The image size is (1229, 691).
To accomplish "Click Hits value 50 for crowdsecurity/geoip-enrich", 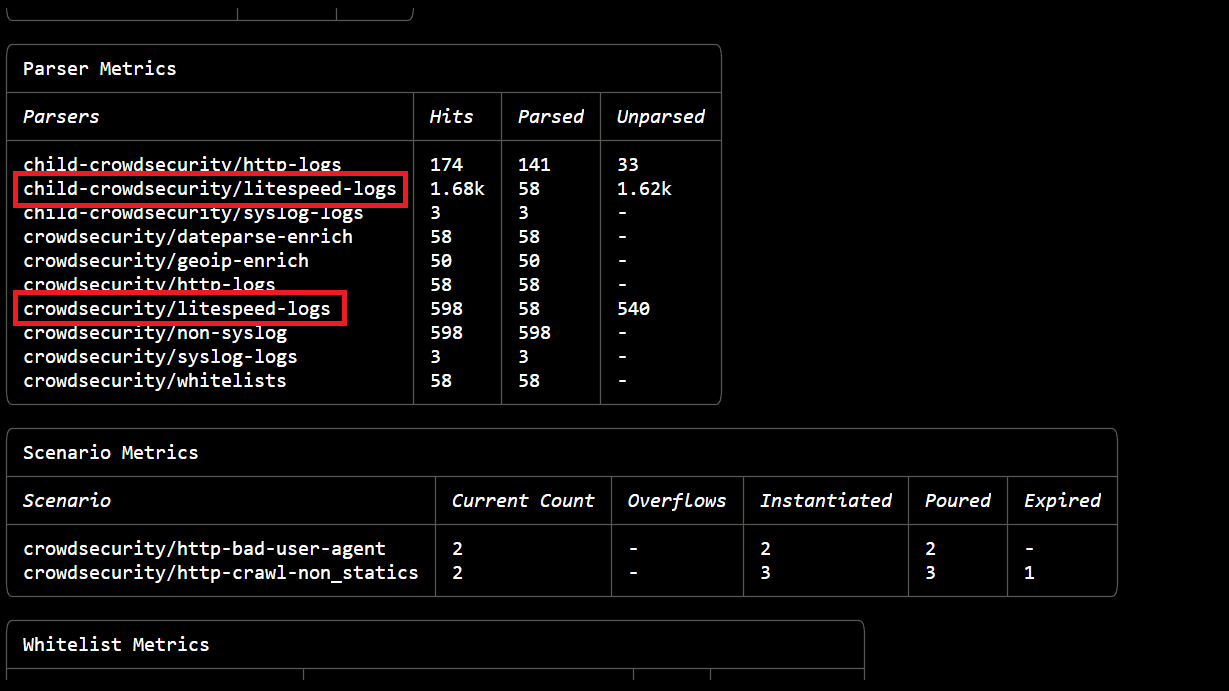I will pyautogui.click(x=441, y=261).
